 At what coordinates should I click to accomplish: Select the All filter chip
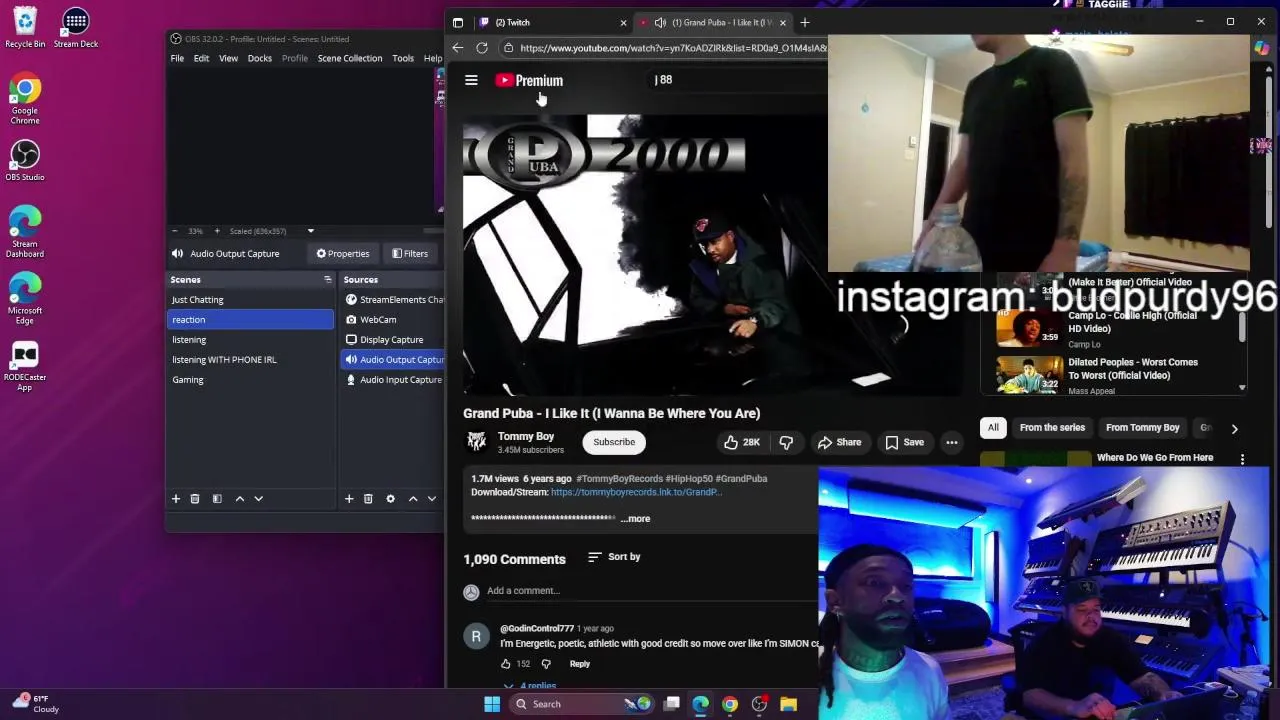point(993,428)
